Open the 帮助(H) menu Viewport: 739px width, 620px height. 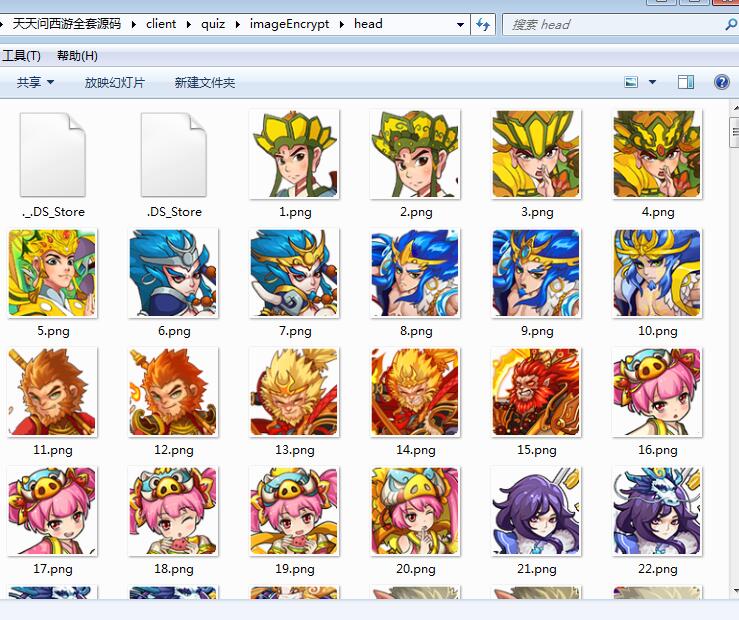tap(77, 56)
